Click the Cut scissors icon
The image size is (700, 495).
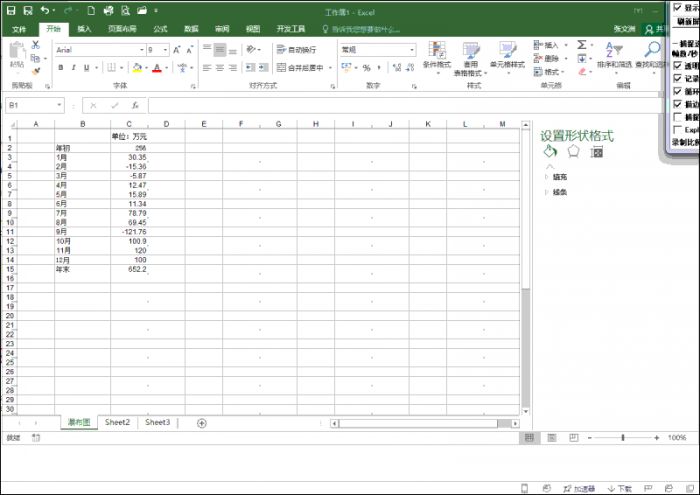pos(35,45)
